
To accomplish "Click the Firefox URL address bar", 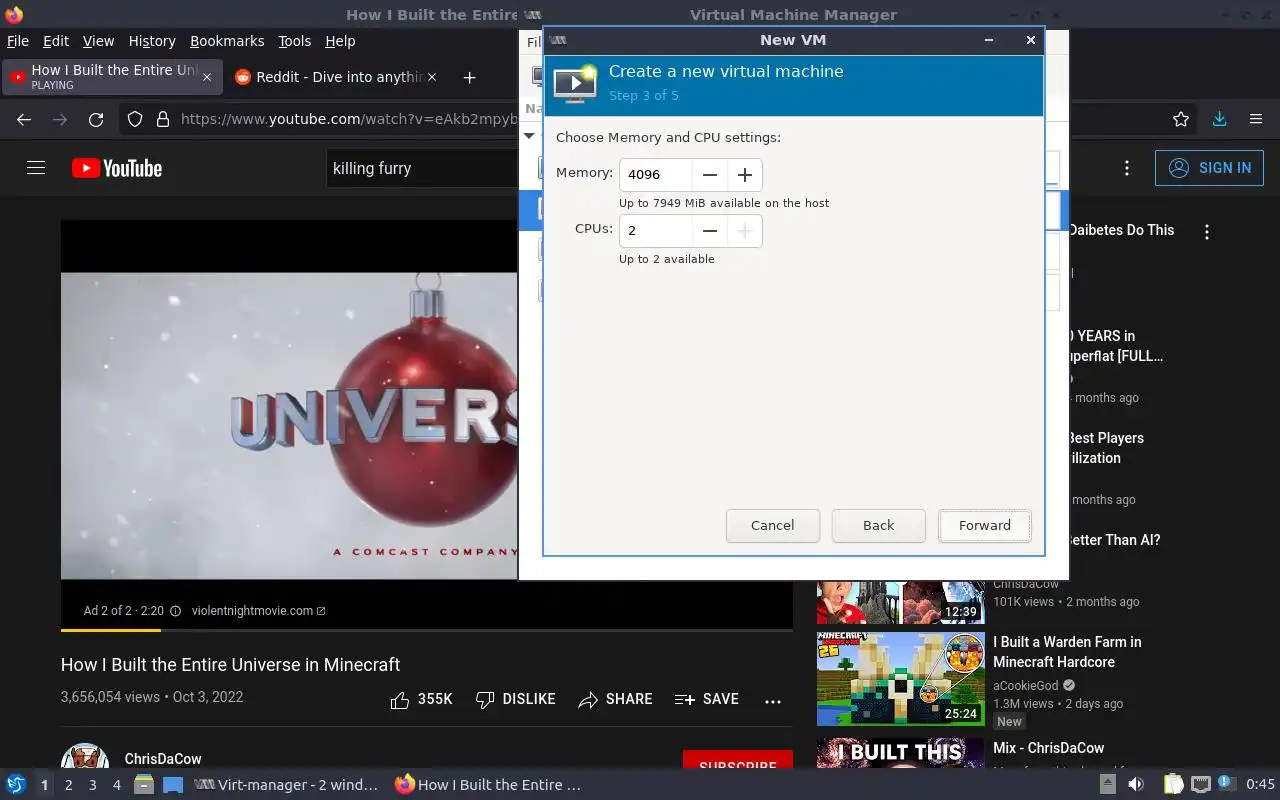I will (x=350, y=119).
